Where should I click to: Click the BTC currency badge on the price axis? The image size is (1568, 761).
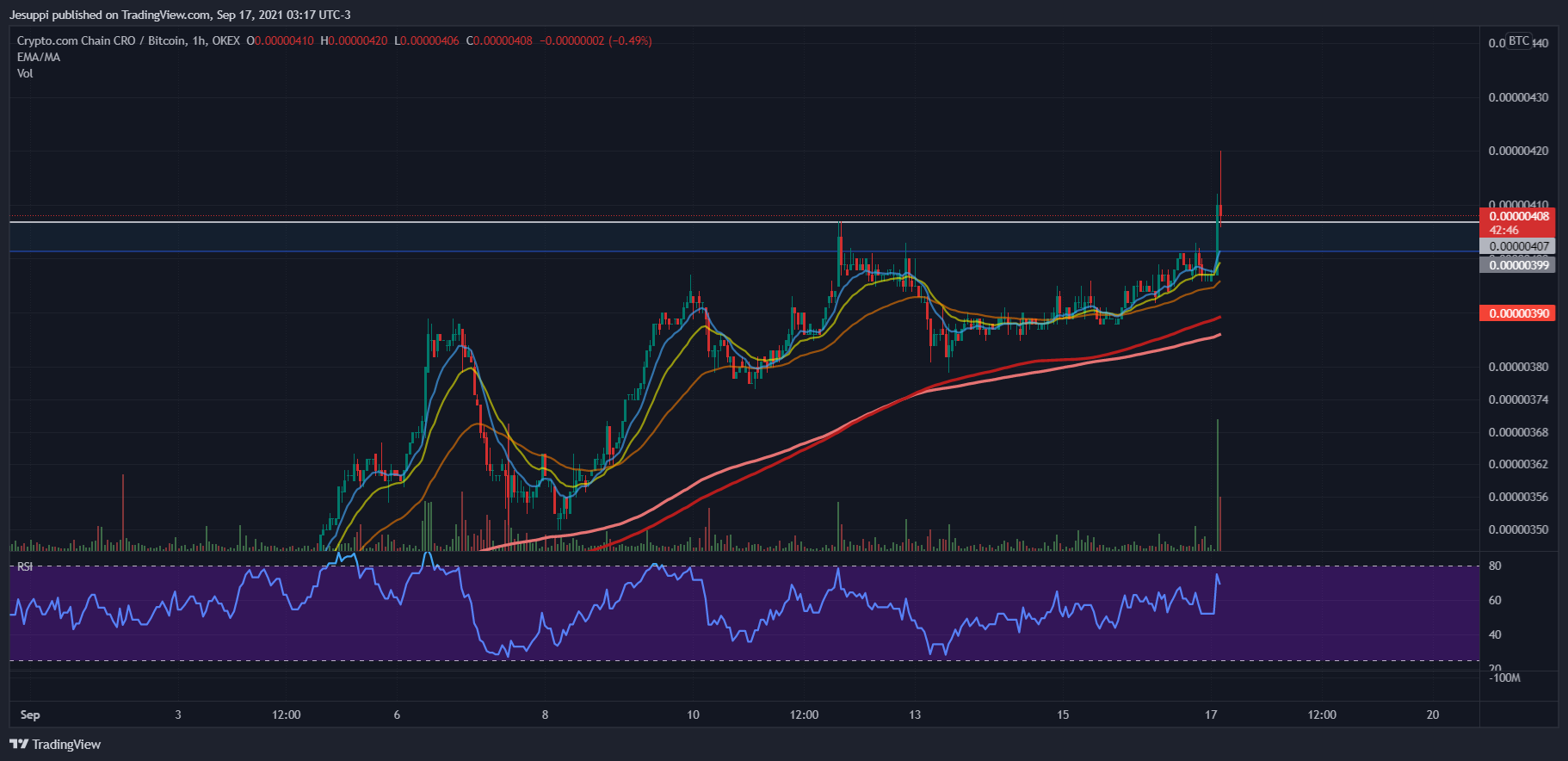coord(1519,41)
